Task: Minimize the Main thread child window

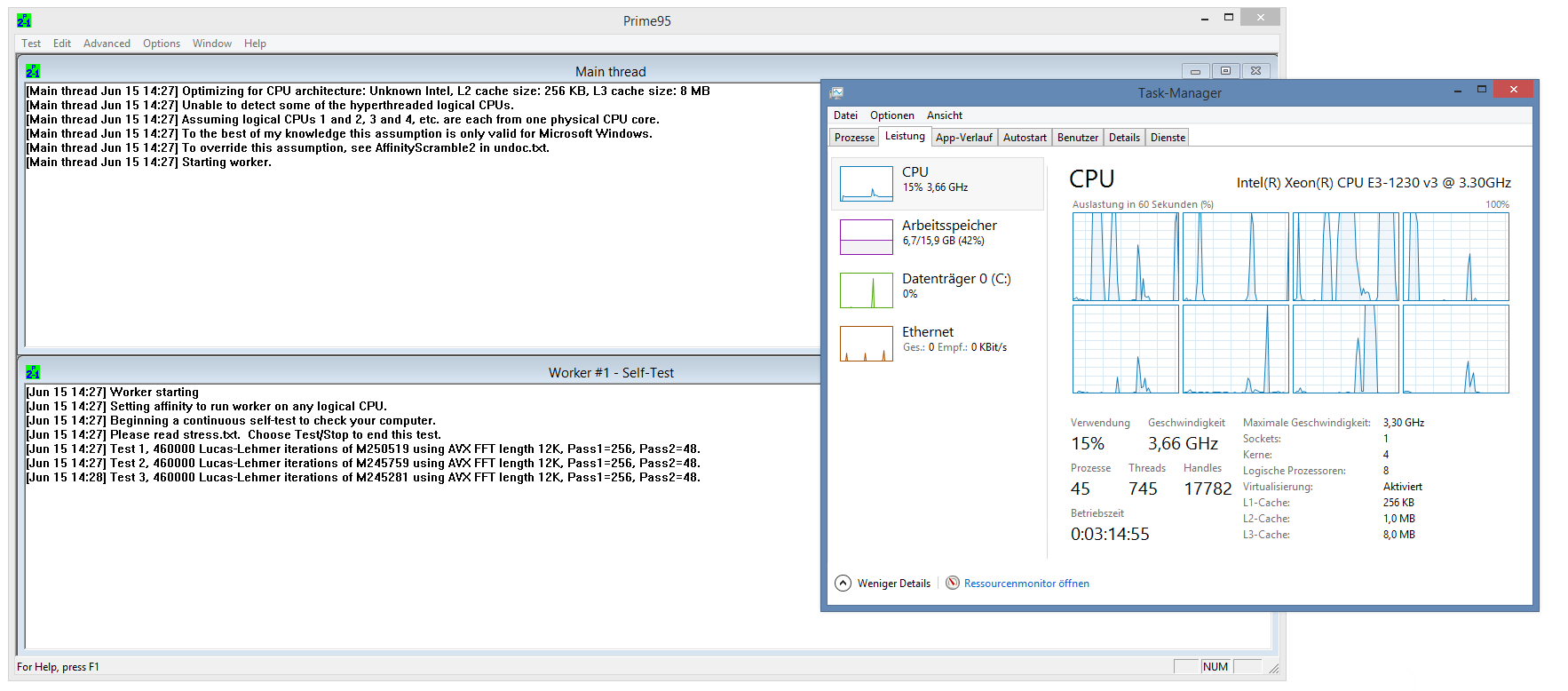Action: pos(1195,71)
